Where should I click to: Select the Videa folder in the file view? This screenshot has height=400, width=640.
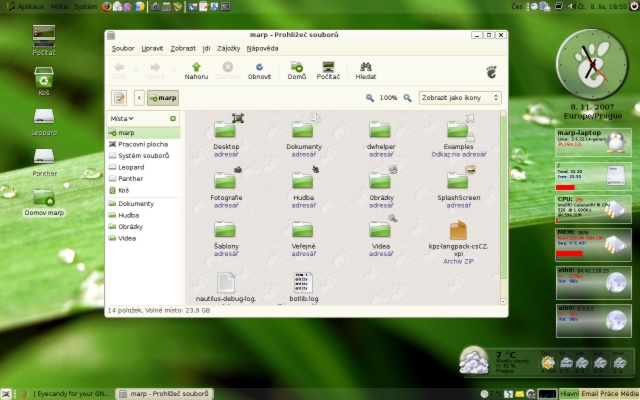(380, 229)
